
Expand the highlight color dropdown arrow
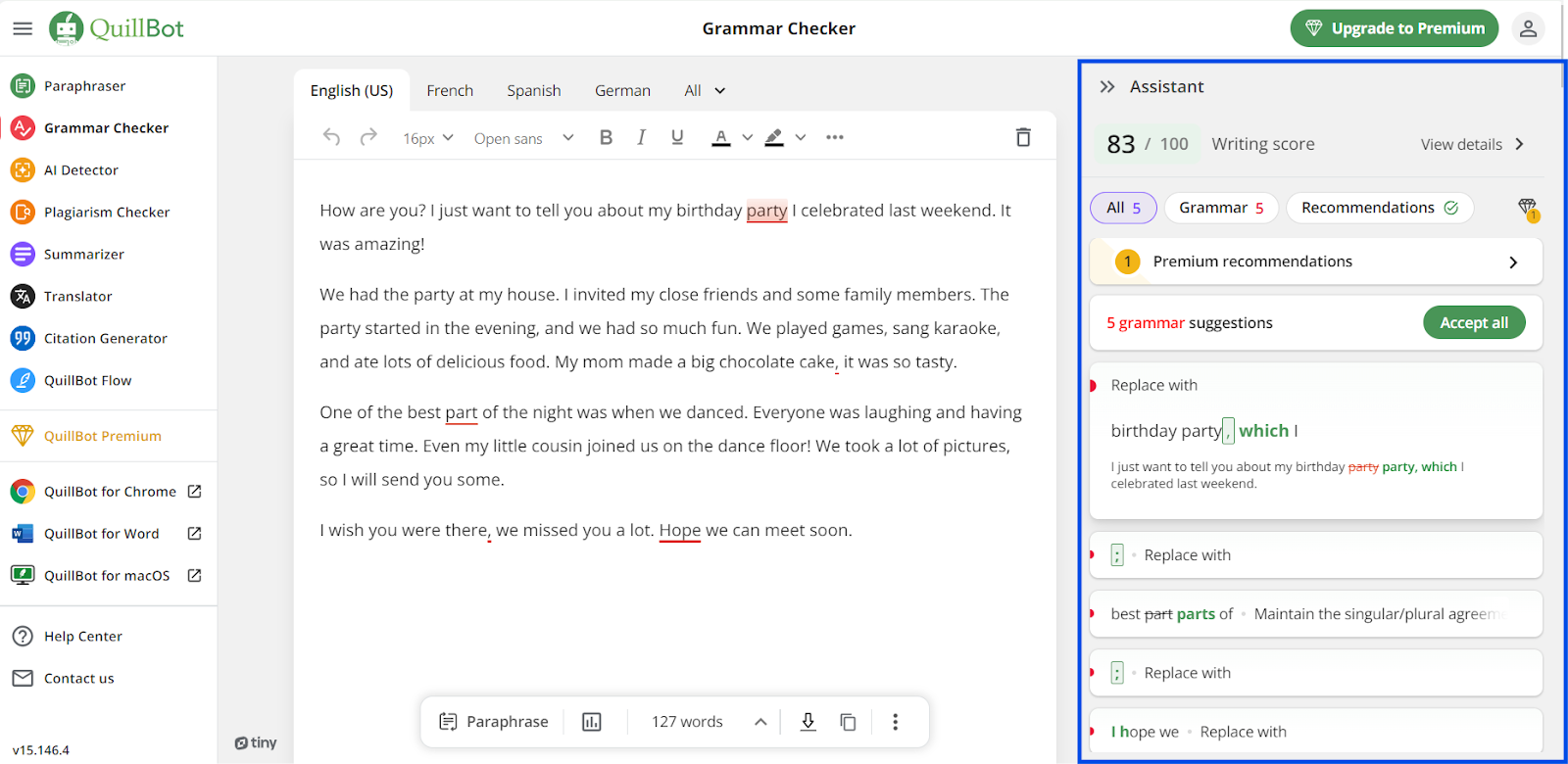coord(800,137)
